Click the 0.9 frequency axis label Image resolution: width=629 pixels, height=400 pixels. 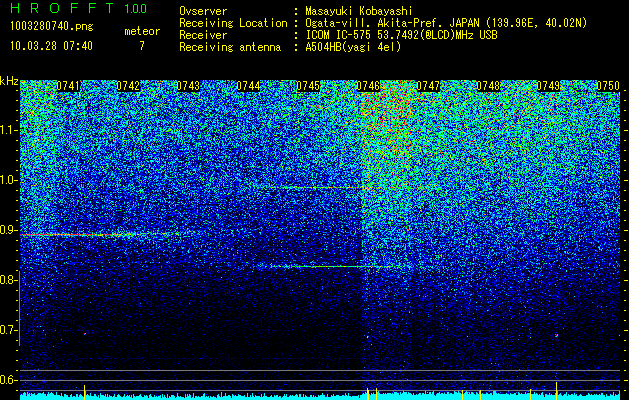pyautogui.click(x=8, y=230)
